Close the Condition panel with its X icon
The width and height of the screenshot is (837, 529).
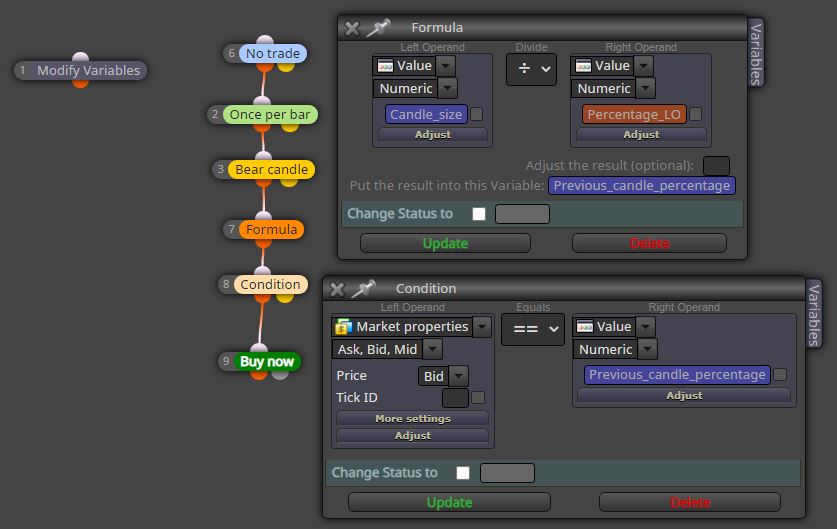click(337, 289)
